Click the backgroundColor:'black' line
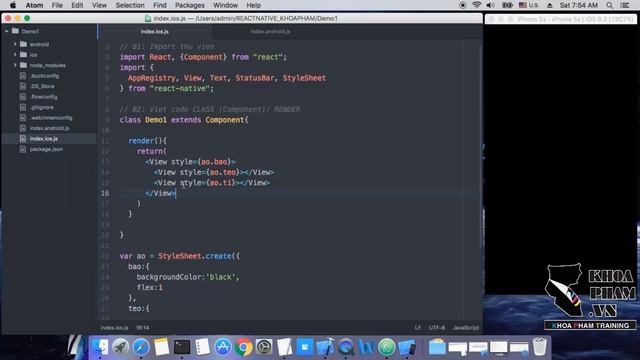 [x=188, y=277]
